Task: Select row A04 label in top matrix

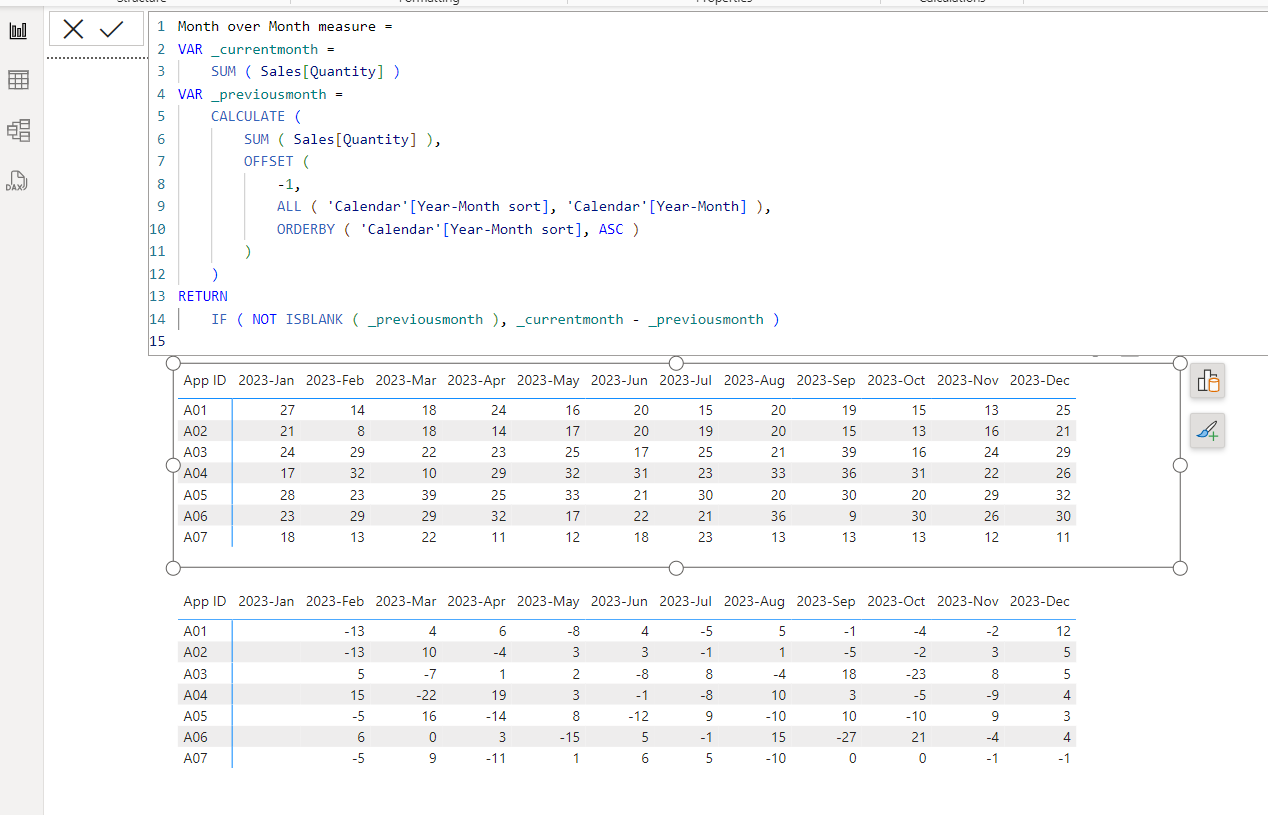Action: [195, 474]
